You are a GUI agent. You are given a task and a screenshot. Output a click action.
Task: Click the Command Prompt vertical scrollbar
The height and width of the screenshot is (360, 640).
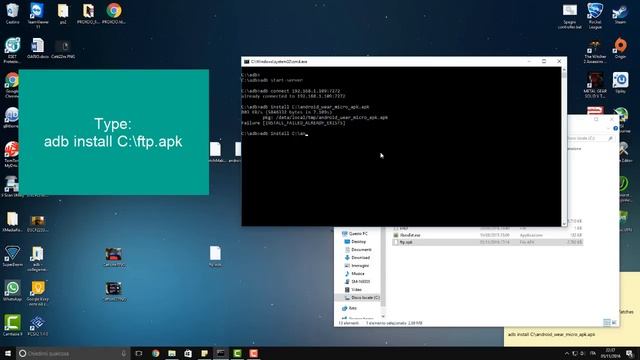tap(564, 146)
